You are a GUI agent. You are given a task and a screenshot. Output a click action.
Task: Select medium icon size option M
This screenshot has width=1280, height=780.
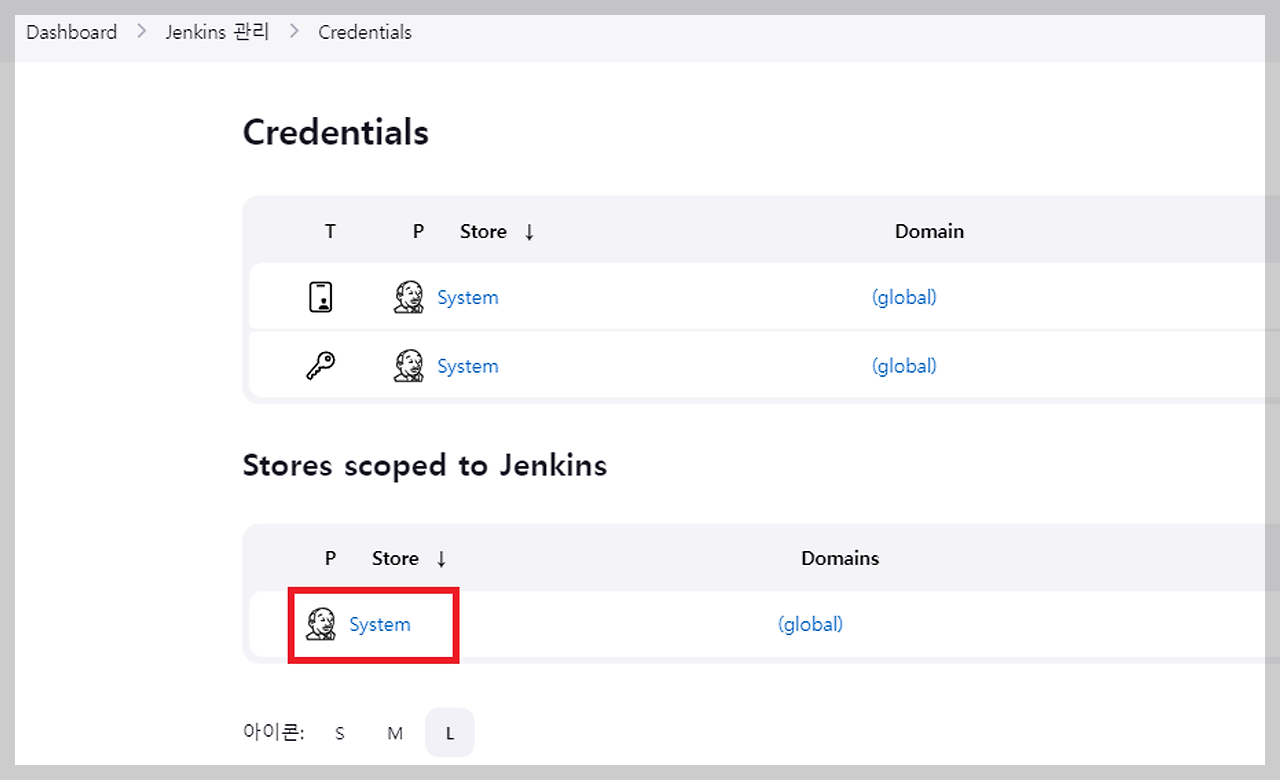tap(394, 732)
